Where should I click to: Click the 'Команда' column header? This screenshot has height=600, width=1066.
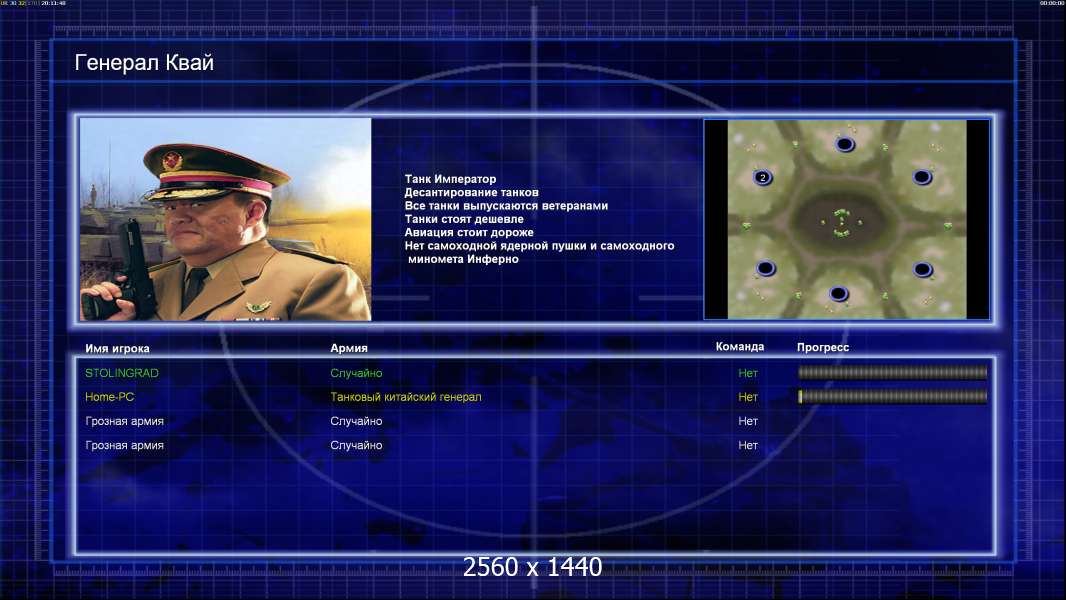pyautogui.click(x=740, y=347)
